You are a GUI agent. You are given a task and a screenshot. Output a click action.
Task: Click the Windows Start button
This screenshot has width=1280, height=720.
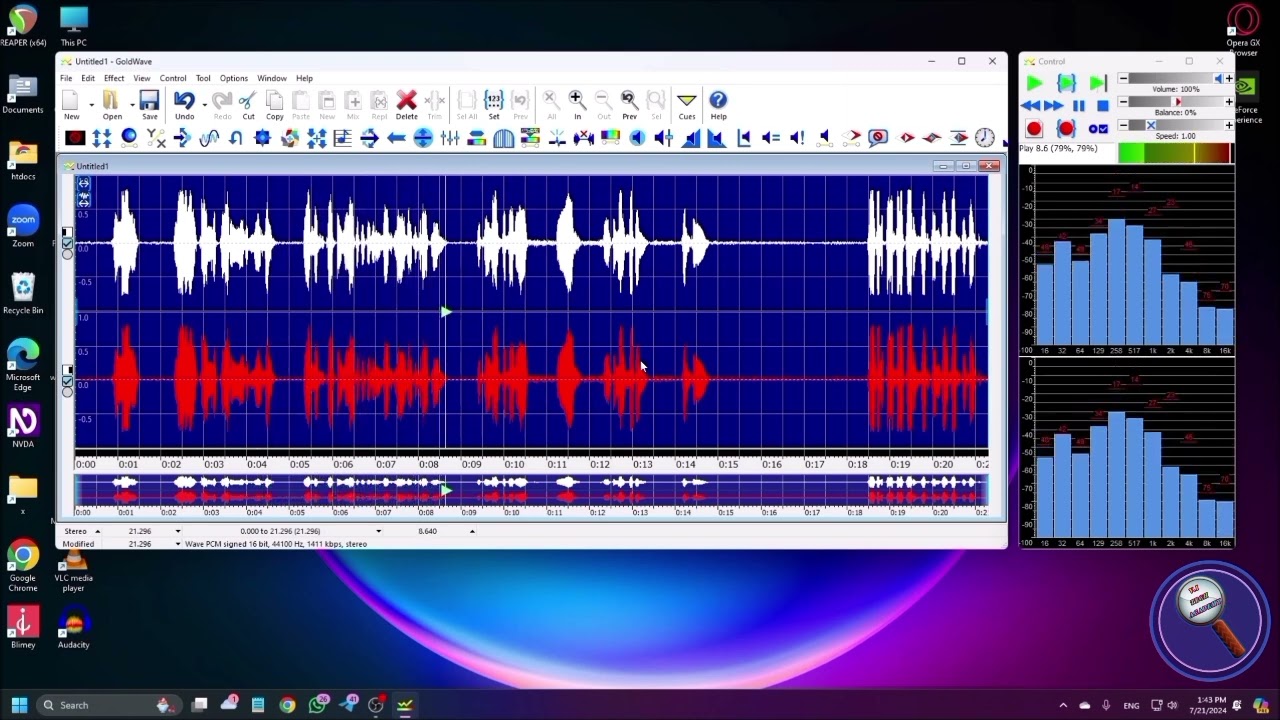click(19, 705)
